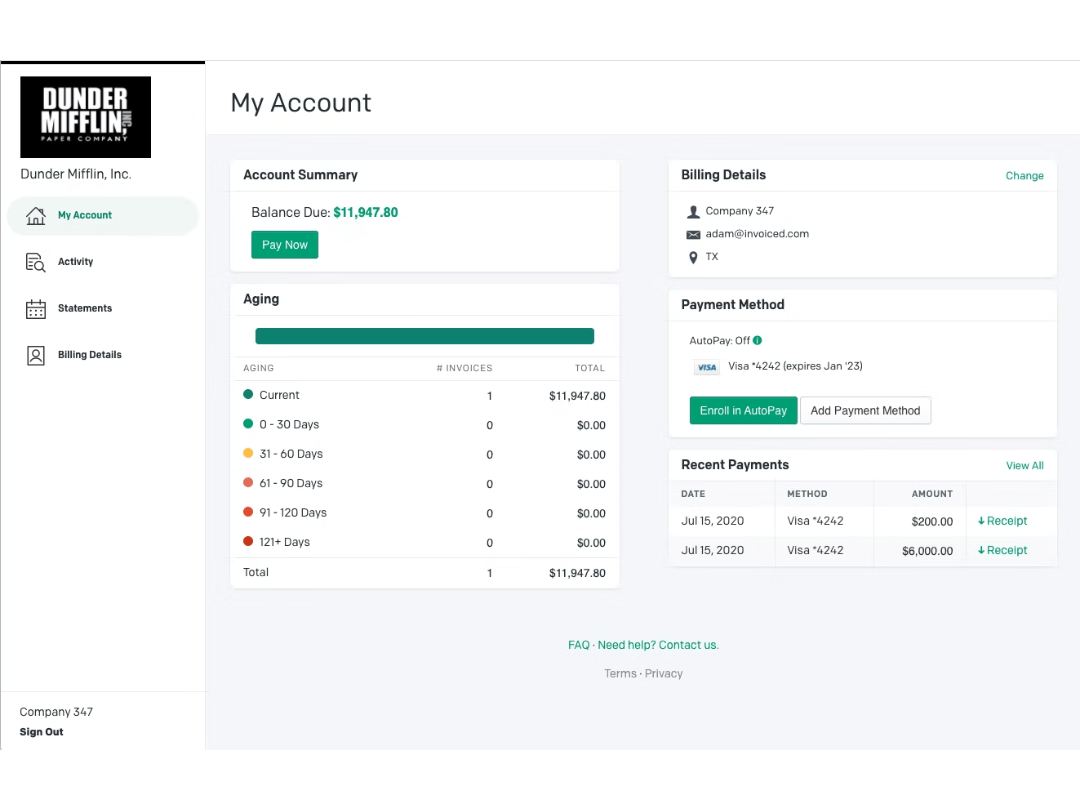1080x810 pixels.
Task: Click the Activity list icon in sidebar
Action: (x=36, y=262)
